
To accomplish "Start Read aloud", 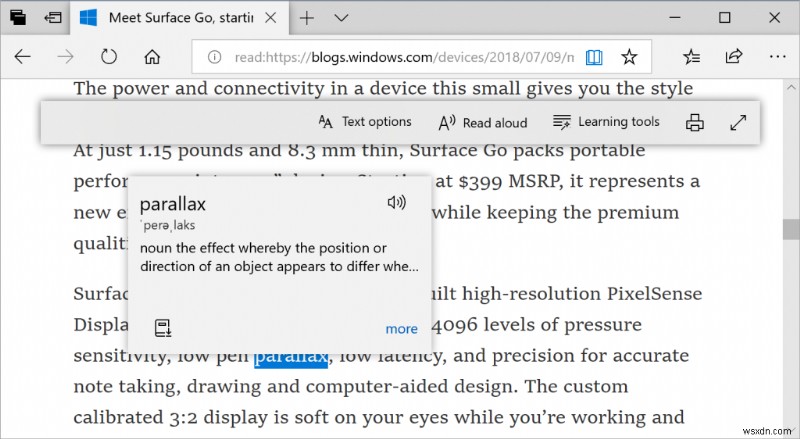I will [483, 123].
